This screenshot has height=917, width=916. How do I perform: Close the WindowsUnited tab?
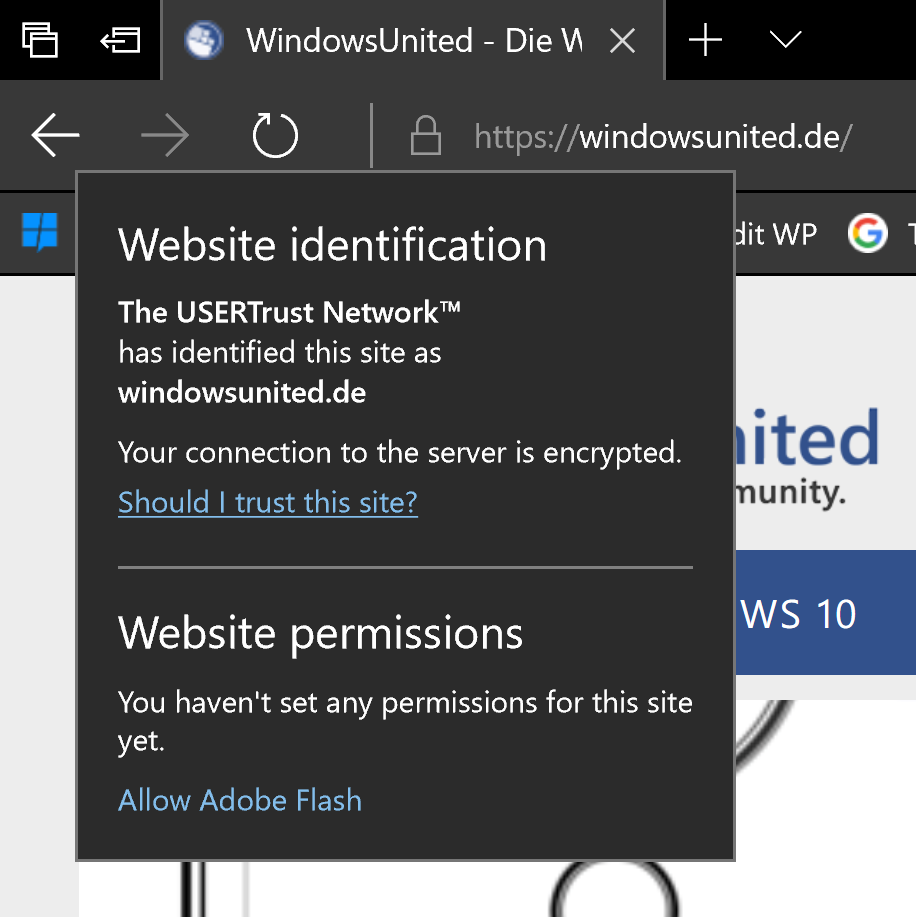pyautogui.click(x=622, y=41)
